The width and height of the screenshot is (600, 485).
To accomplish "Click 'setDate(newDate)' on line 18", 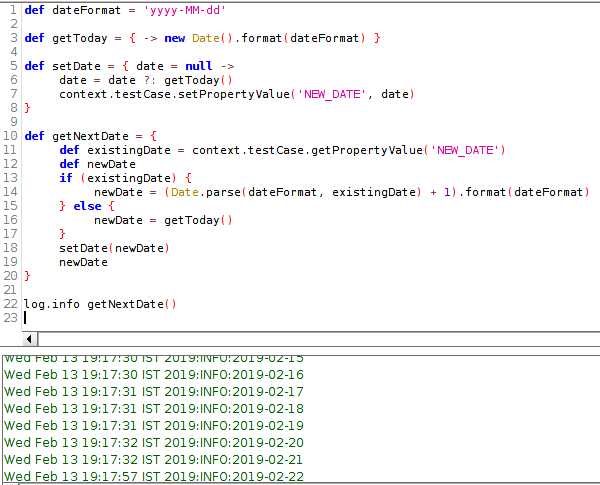I will [114, 248].
